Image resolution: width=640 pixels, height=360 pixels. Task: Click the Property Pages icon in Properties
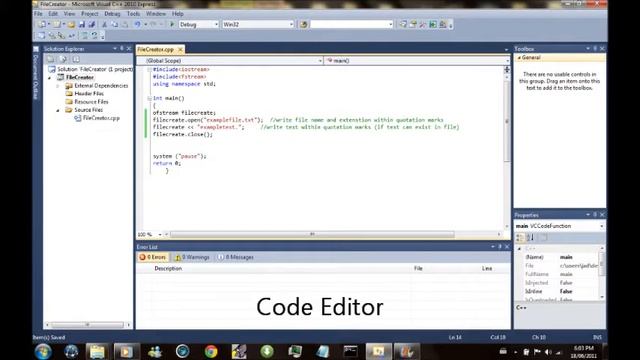pos(544,237)
